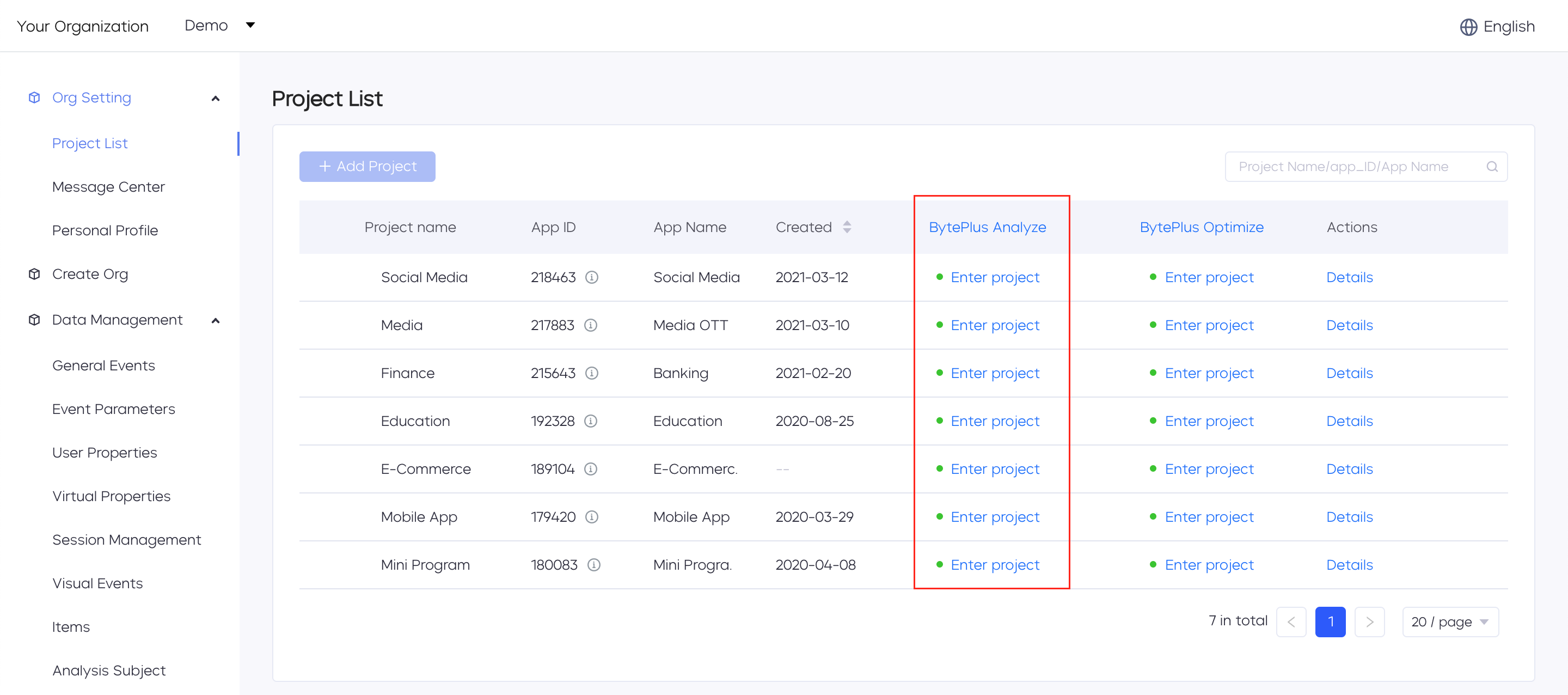Click info icon next to App ID 218463
1568x695 pixels.
point(592,277)
